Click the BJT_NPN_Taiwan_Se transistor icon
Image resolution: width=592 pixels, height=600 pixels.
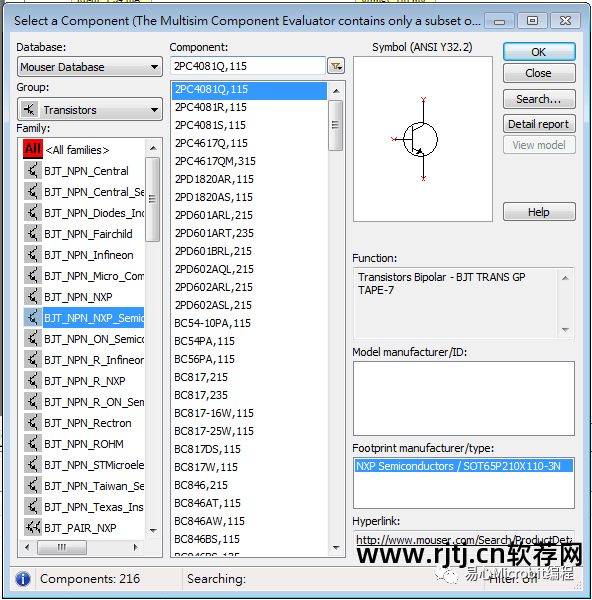click(33, 486)
